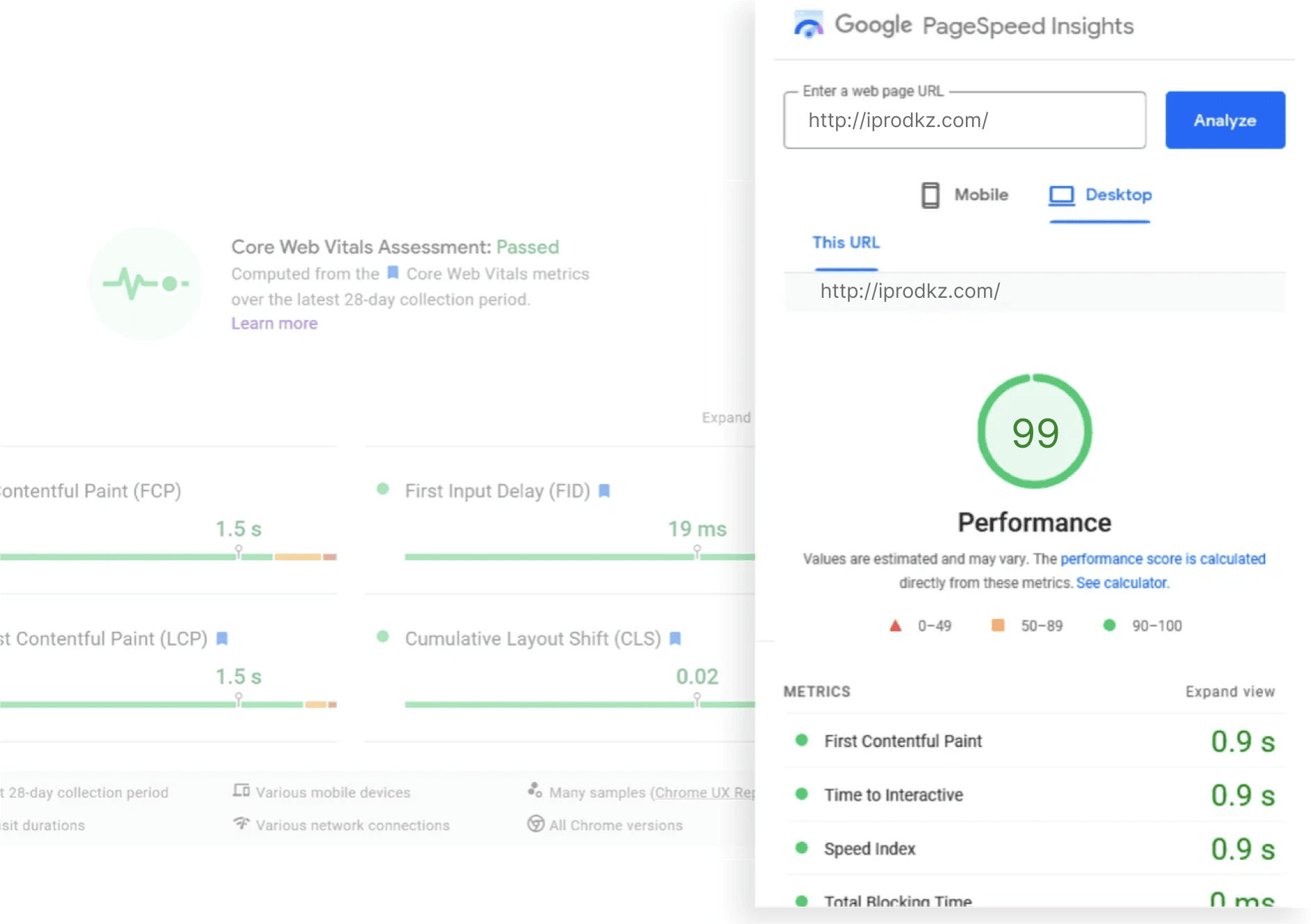This screenshot has width=1311, height=924.
Task: Click the All Chrome versions icon
Action: pyautogui.click(x=535, y=824)
